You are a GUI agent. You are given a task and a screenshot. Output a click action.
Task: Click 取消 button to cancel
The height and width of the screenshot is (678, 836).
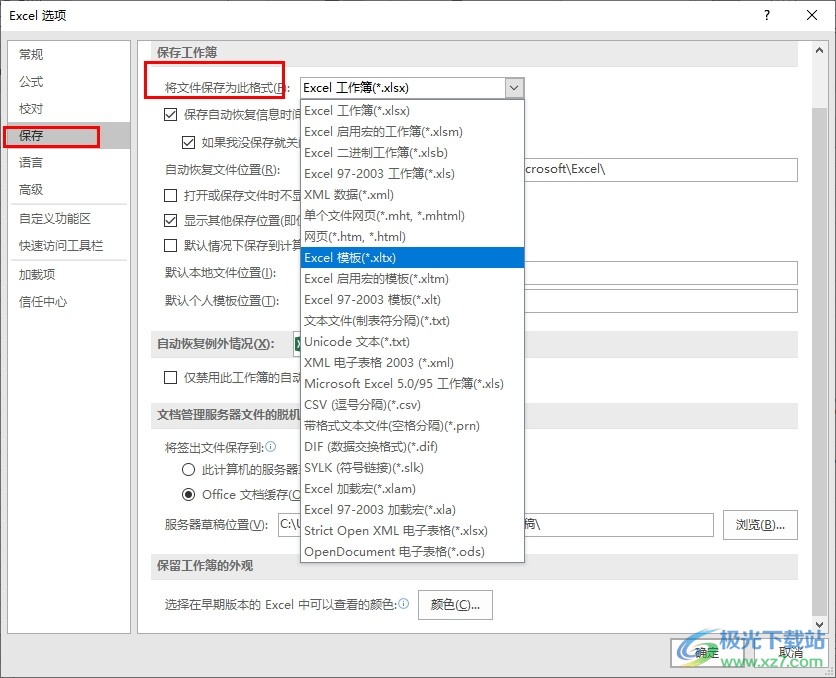(791, 652)
